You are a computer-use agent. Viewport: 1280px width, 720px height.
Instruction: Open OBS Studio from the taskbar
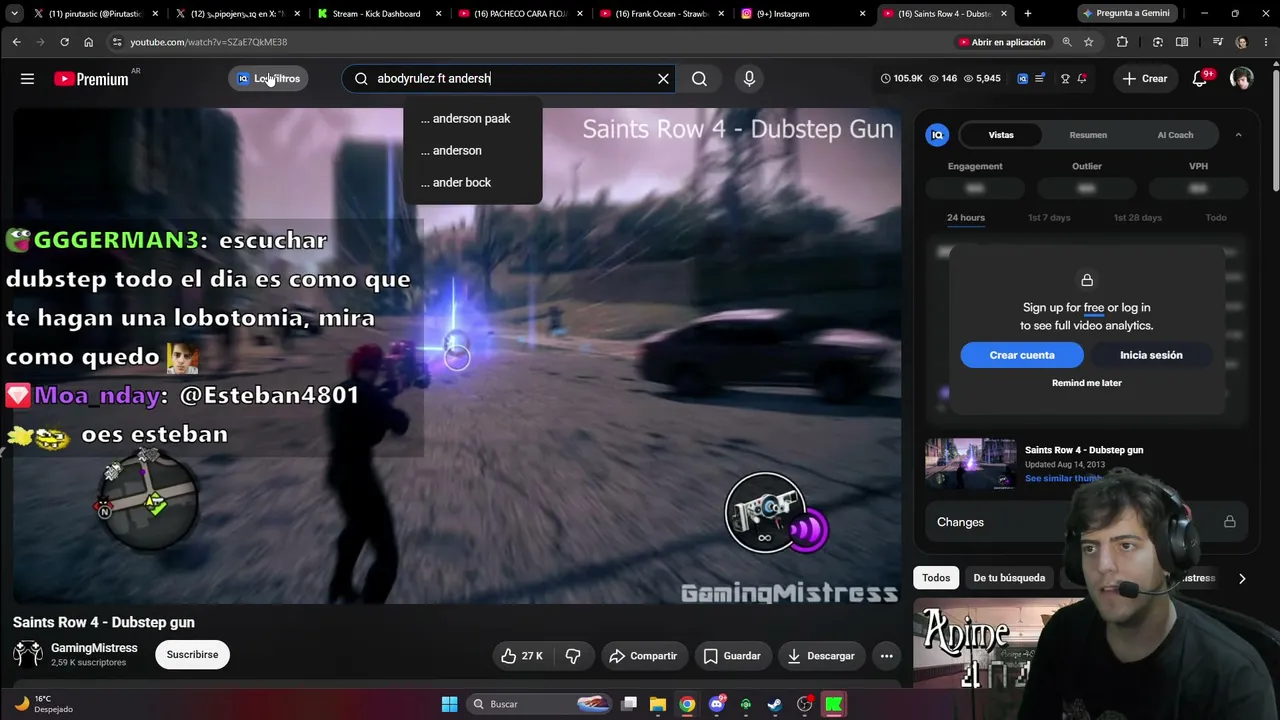click(x=804, y=704)
